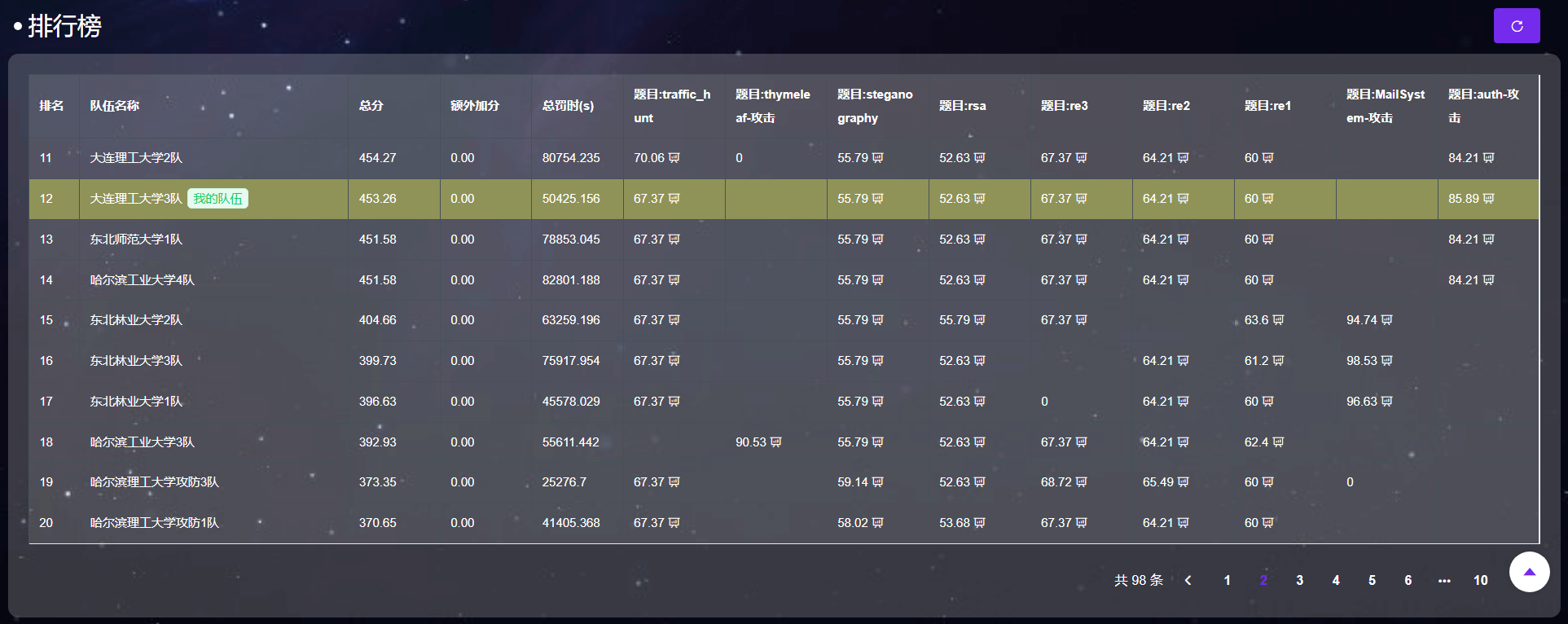The width and height of the screenshot is (1568, 624).
Task: Go to previous page using left chevron
Action: tap(1188, 580)
